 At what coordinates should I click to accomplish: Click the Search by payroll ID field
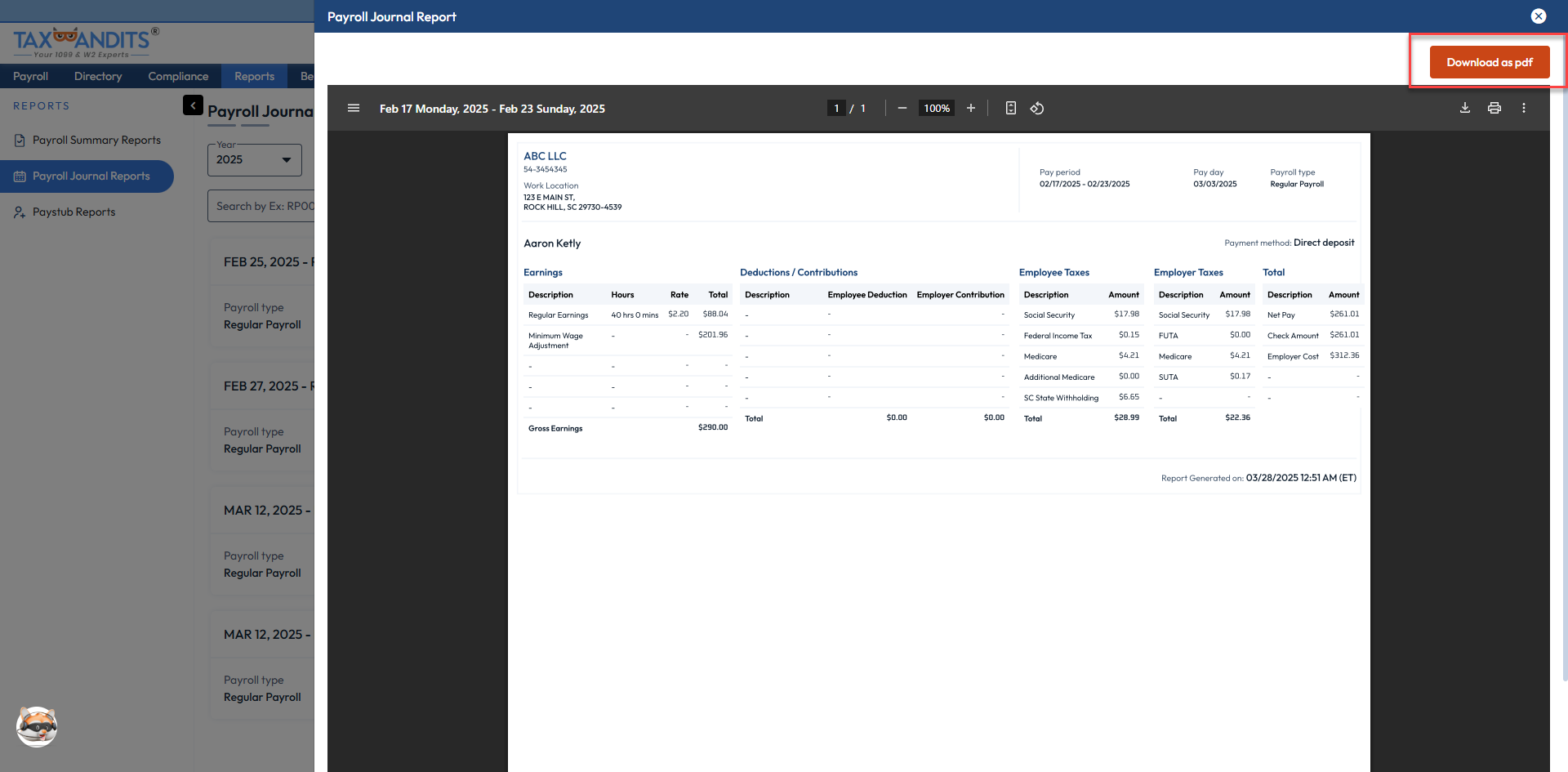[x=261, y=207]
